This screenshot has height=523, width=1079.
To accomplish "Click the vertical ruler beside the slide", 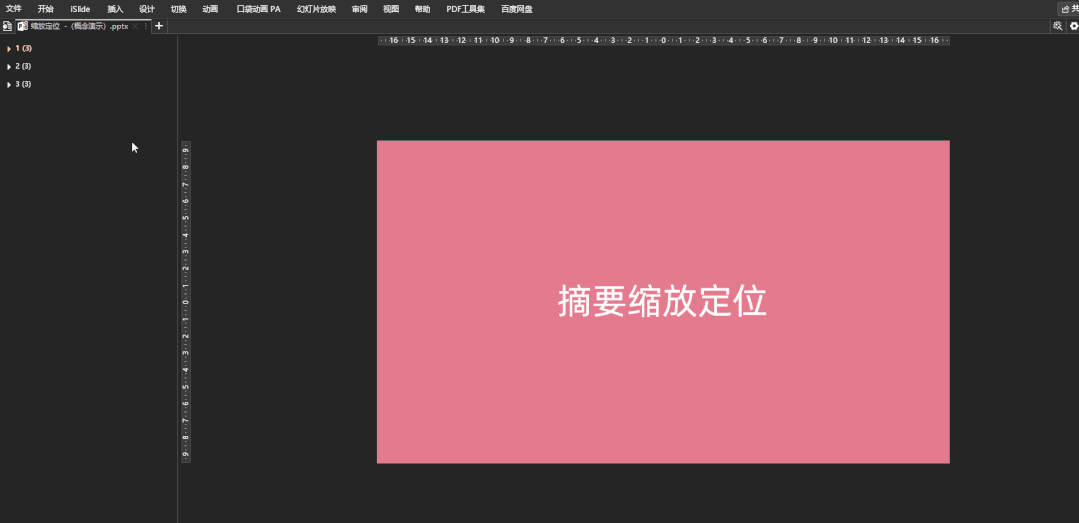I will pos(186,301).
